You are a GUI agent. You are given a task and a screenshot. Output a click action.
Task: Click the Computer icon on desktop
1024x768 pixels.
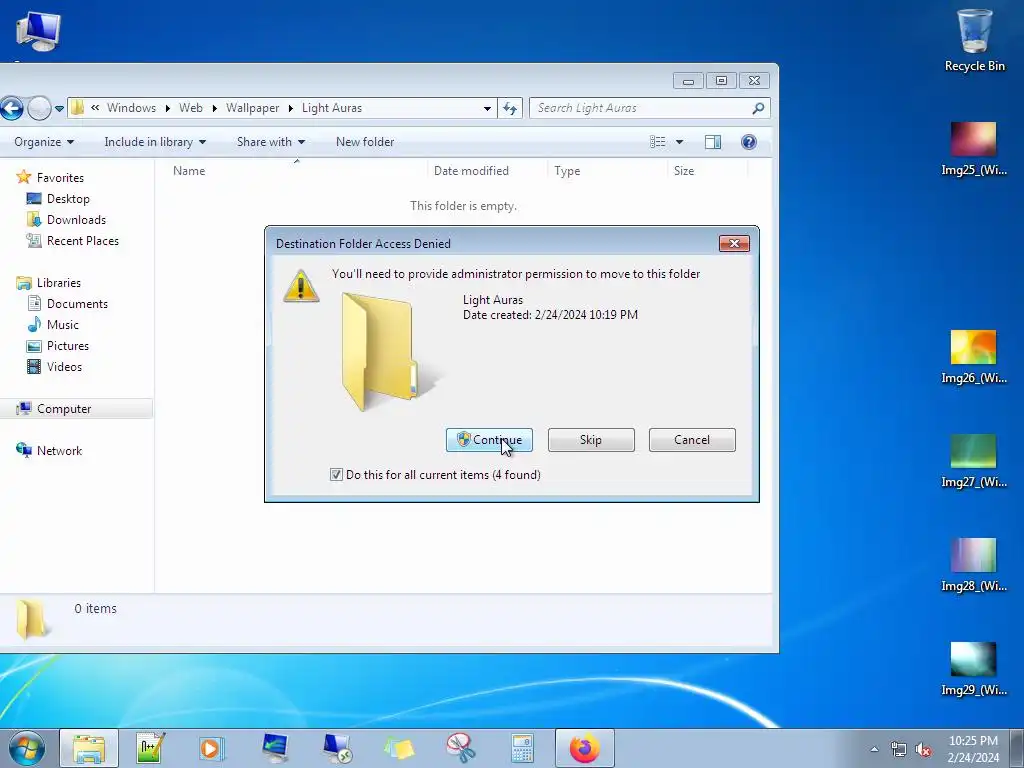click(38, 31)
